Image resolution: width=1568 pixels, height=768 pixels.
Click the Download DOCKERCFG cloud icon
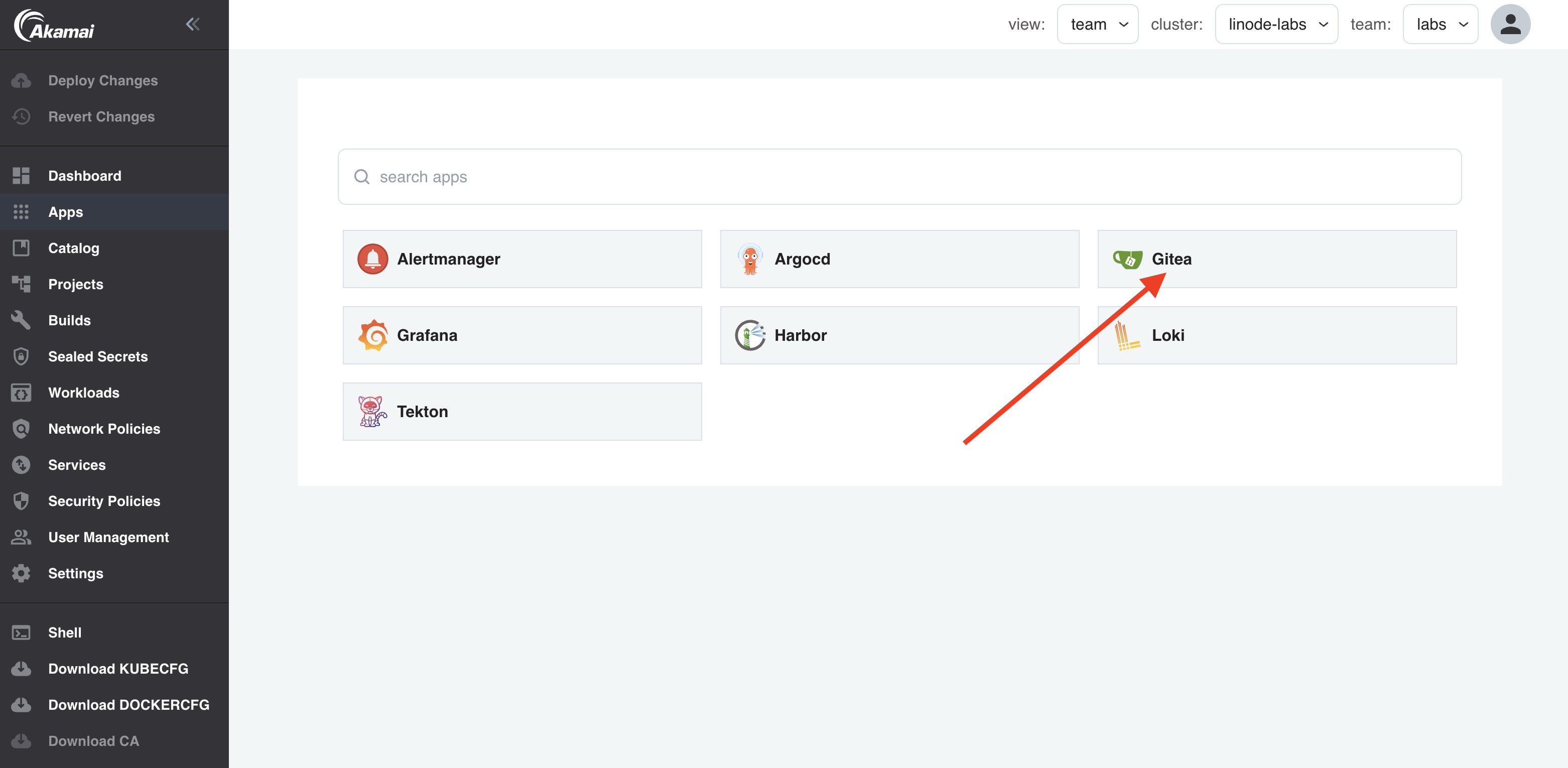(x=21, y=705)
